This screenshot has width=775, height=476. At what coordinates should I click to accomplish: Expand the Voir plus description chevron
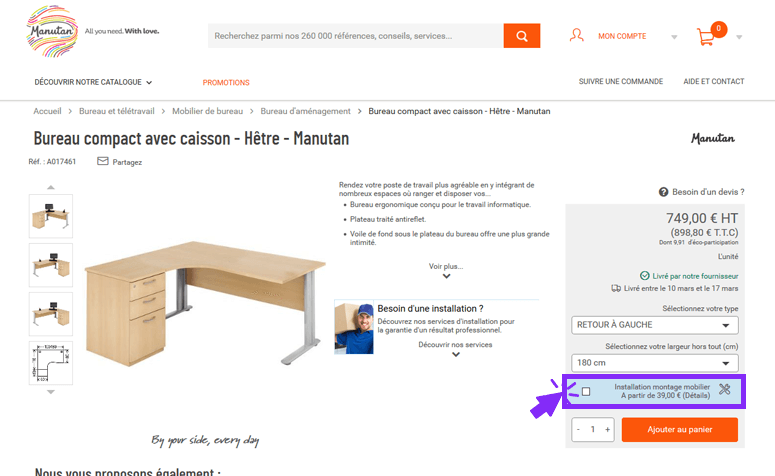[x=446, y=276]
